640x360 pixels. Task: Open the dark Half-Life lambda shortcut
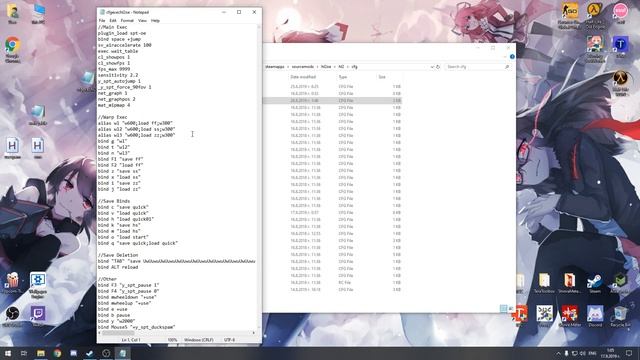coord(620,79)
